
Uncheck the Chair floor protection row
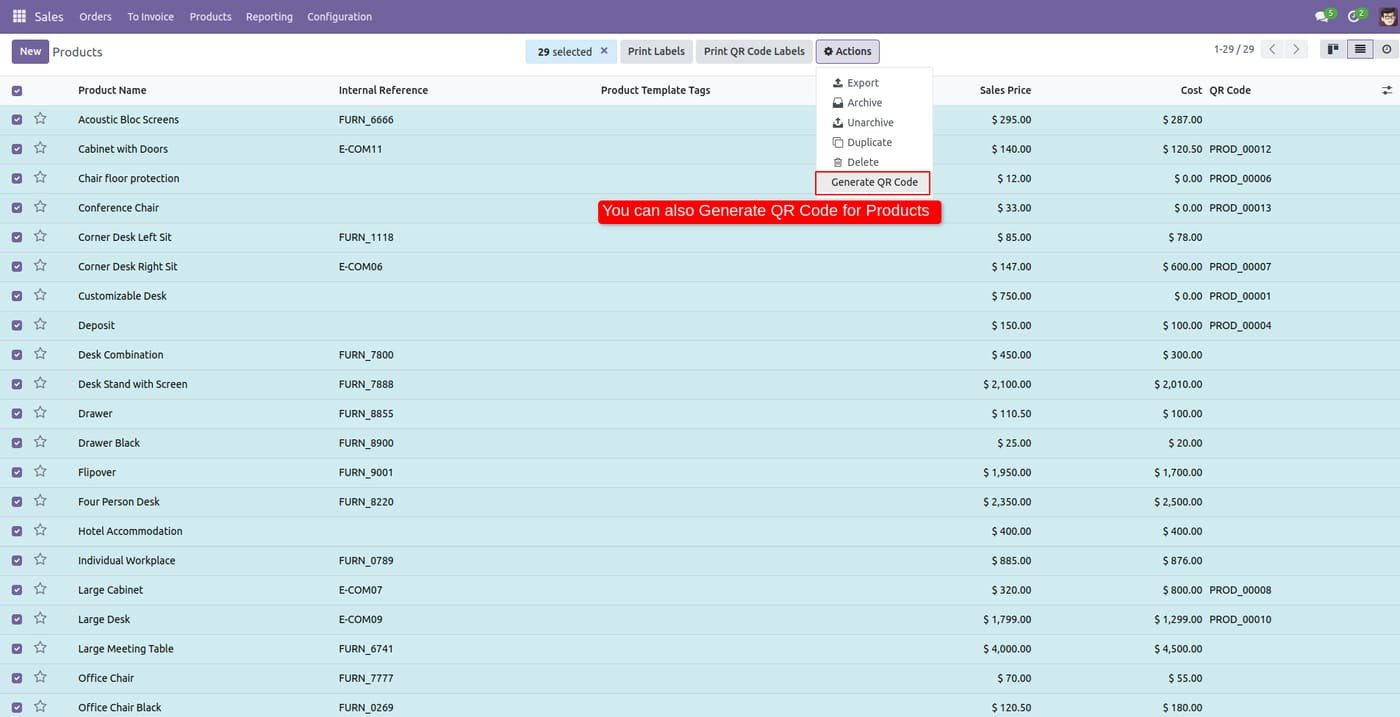[17, 178]
